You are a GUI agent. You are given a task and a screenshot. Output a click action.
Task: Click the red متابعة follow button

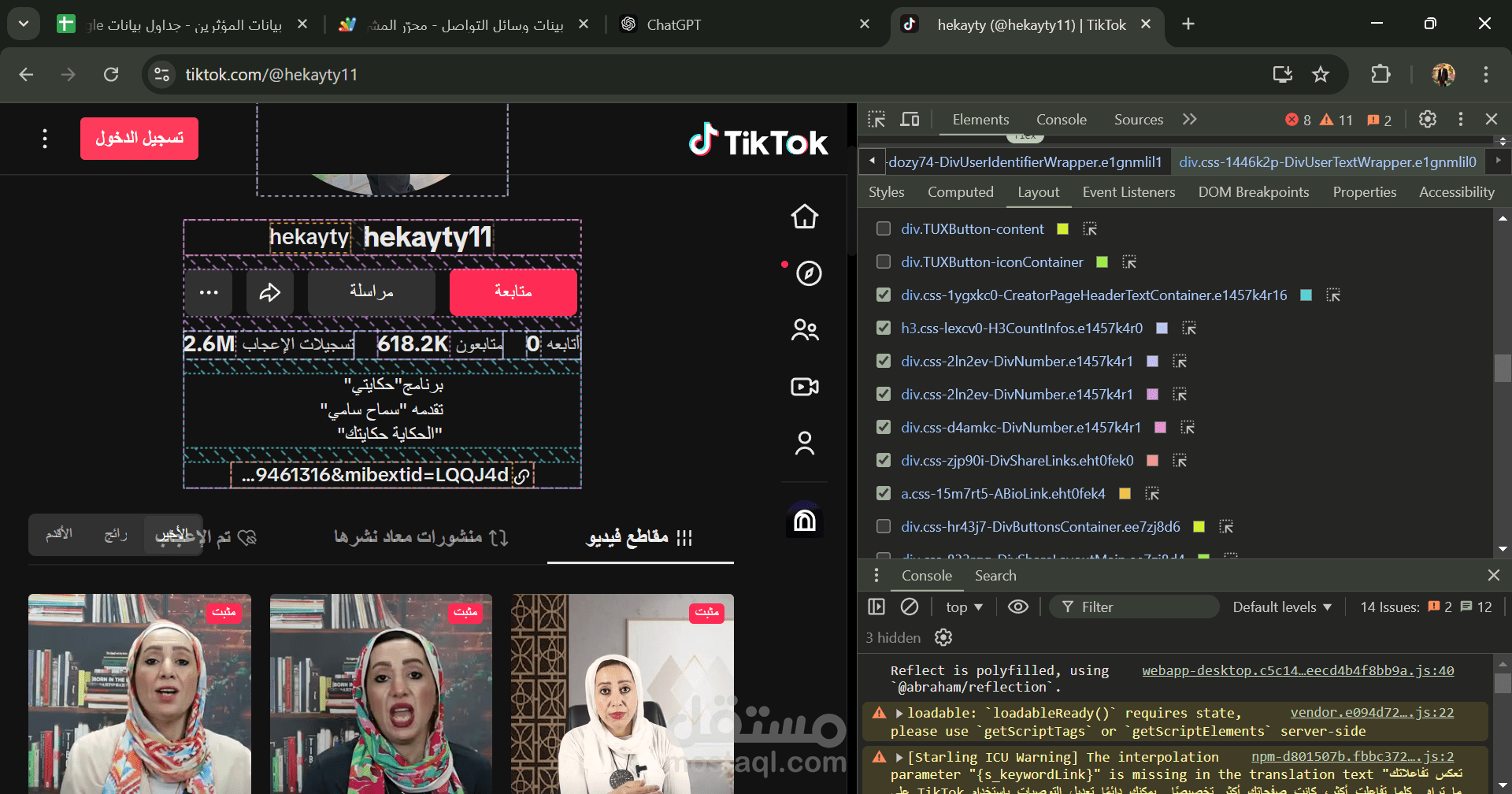tap(513, 292)
